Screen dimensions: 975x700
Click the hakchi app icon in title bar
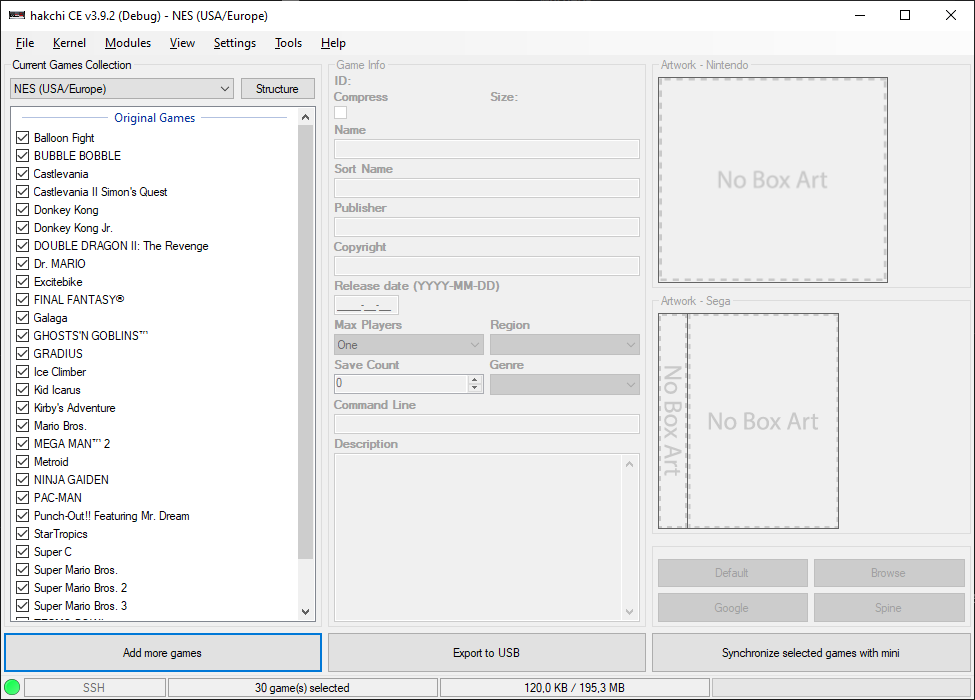[x=17, y=16]
